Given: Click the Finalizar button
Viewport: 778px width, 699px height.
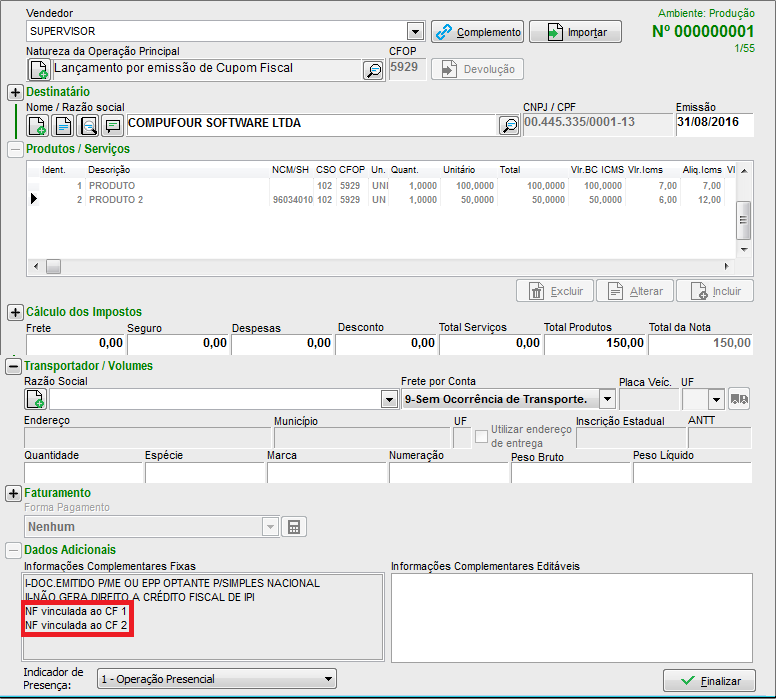Looking at the screenshot, I should pyautogui.click(x=710, y=681).
